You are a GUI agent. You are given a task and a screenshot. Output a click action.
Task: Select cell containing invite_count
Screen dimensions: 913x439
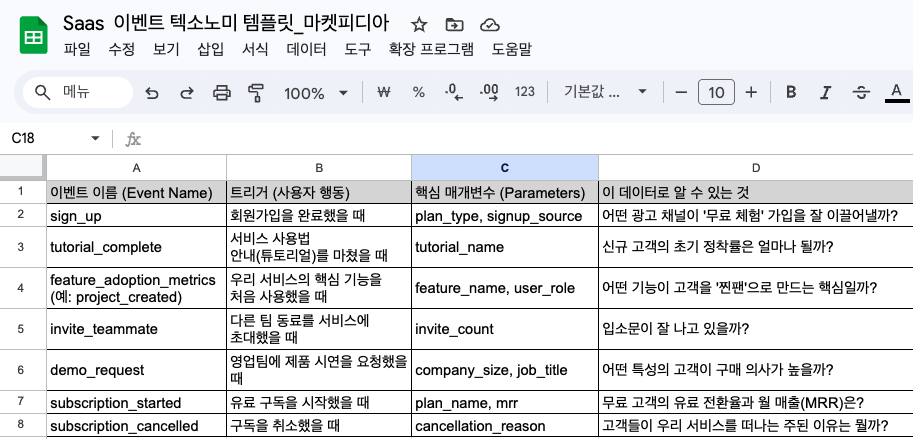[505, 329]
